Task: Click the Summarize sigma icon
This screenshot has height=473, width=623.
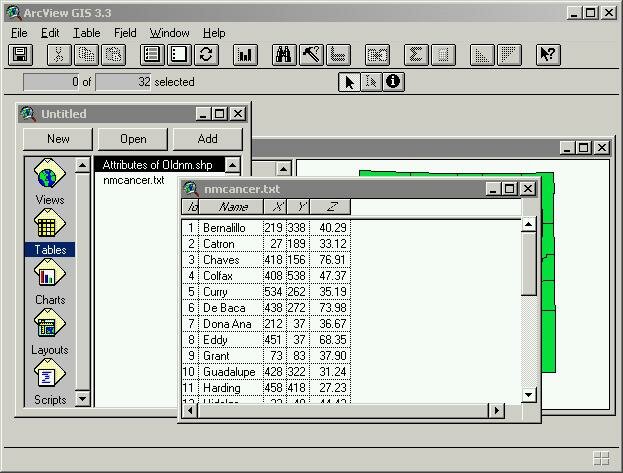Action: [x=416, y=54]
